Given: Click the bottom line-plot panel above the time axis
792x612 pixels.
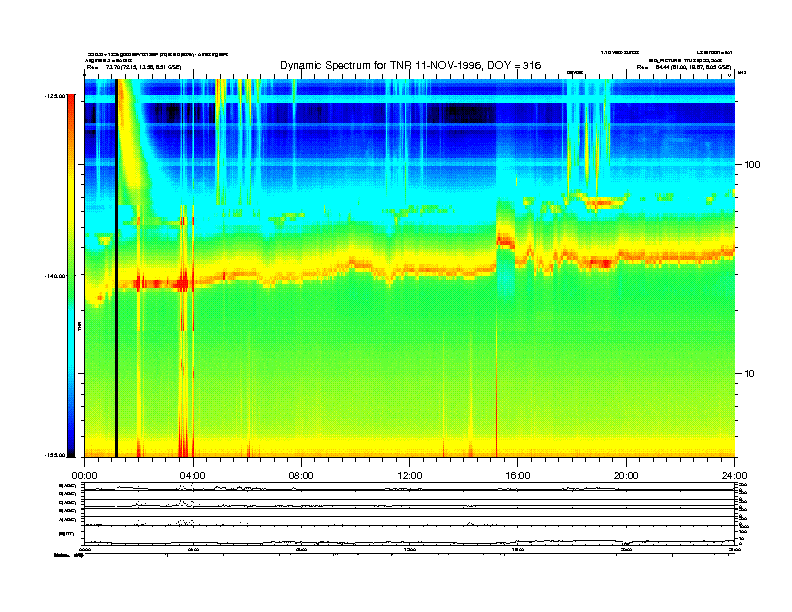Looking at the screenshot, I should [409, 535].
